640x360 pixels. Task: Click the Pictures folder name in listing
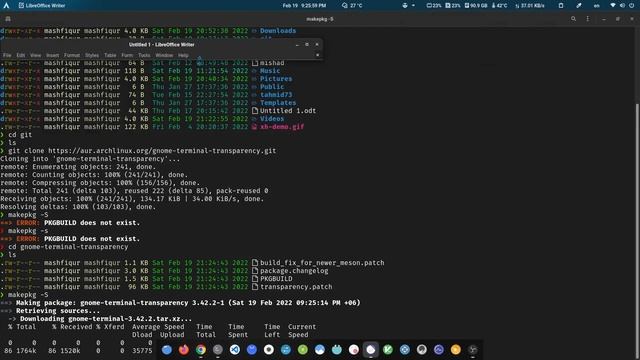click(x=276, y=79)
